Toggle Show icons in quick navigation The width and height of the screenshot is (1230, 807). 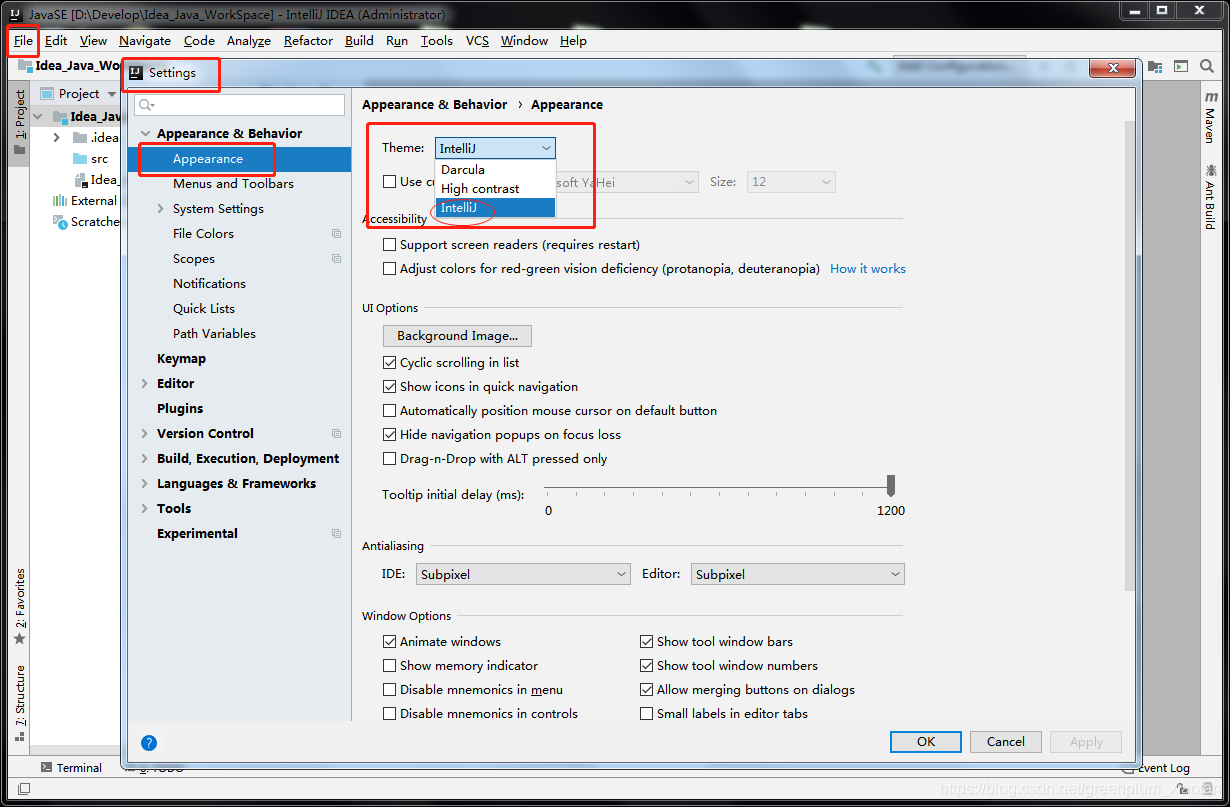tap(390, 387)
